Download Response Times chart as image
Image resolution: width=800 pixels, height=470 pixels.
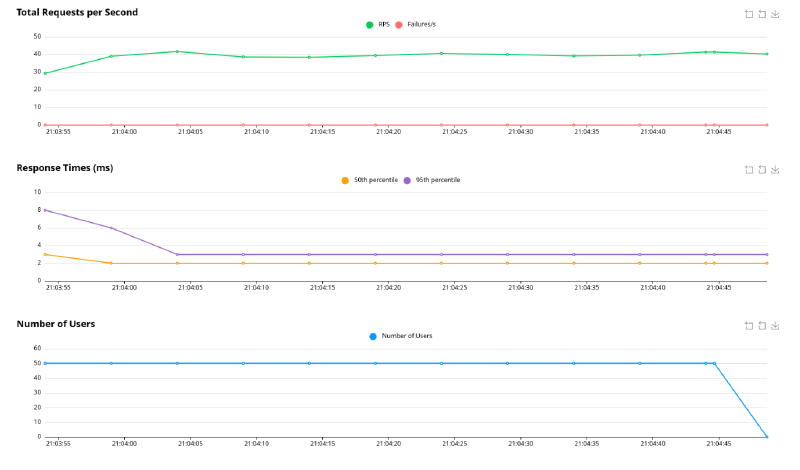click(x=775, y=170)
